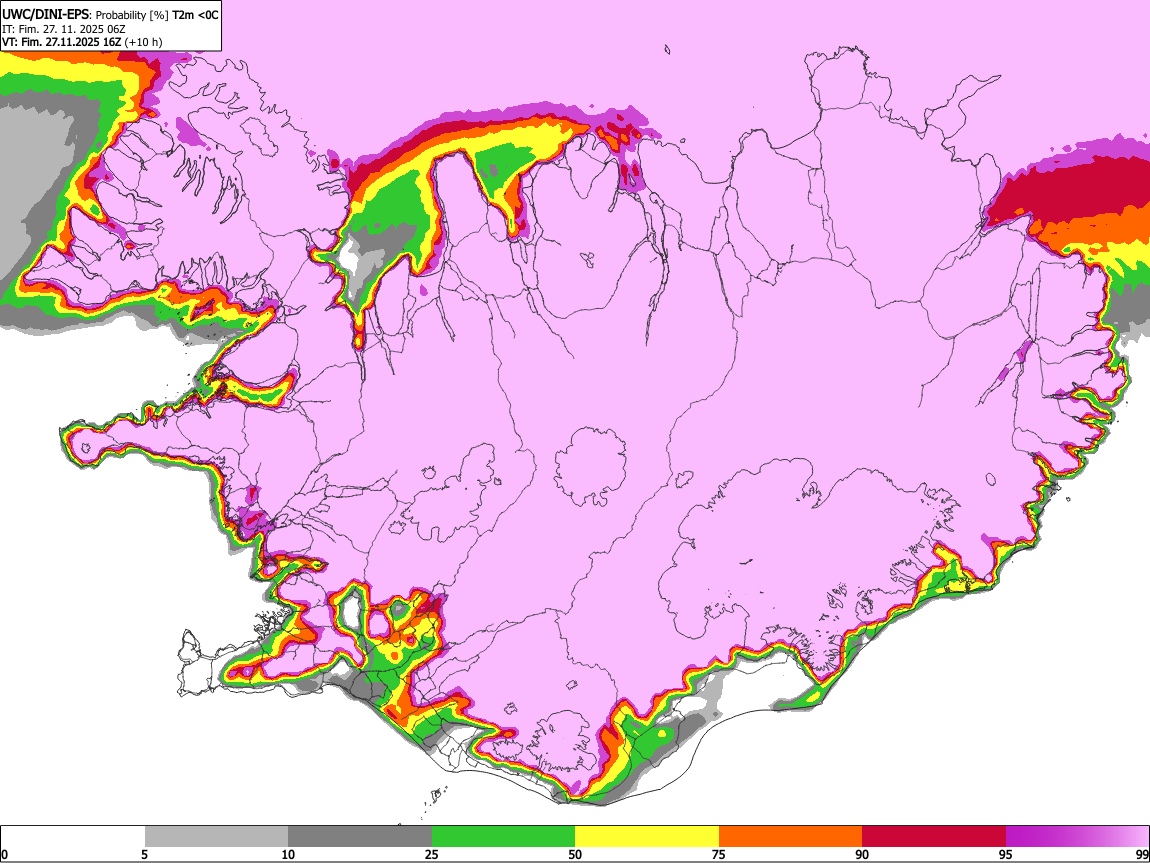Click the 'Probability [%] T2m <0C' label
1150x863 pixels.
(157, 15)
